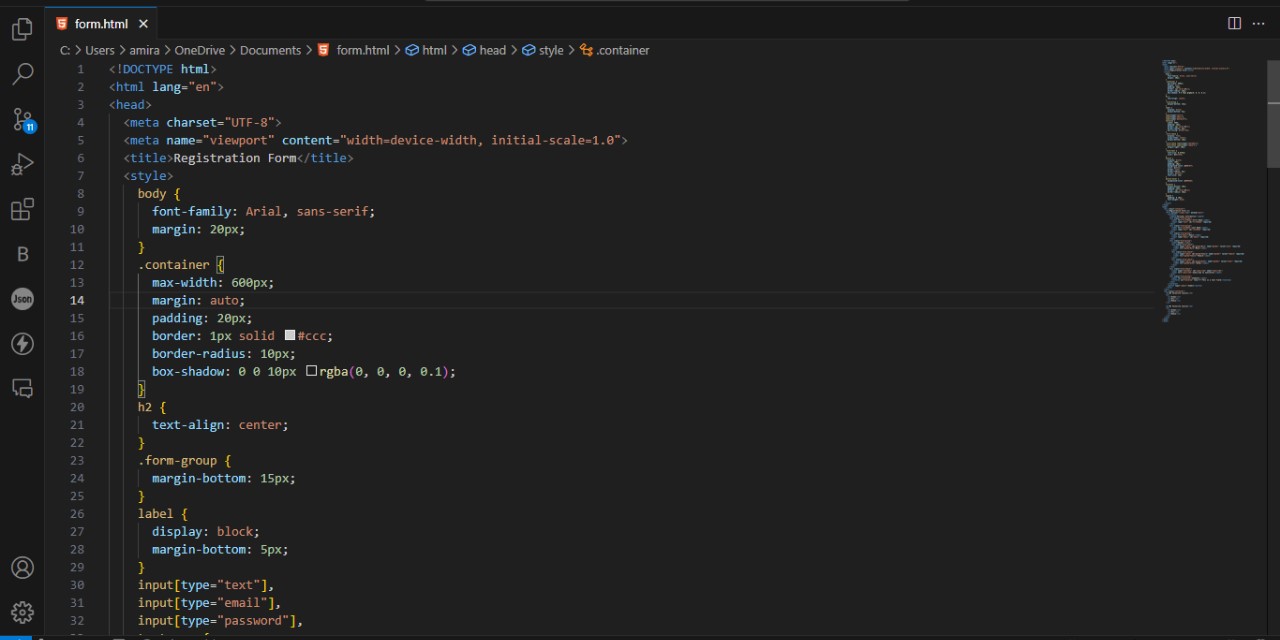Open the Explorer view in activity bar
Image resolution: width=1280 pixels, height=640 pixels.
(x=22, y=30)
